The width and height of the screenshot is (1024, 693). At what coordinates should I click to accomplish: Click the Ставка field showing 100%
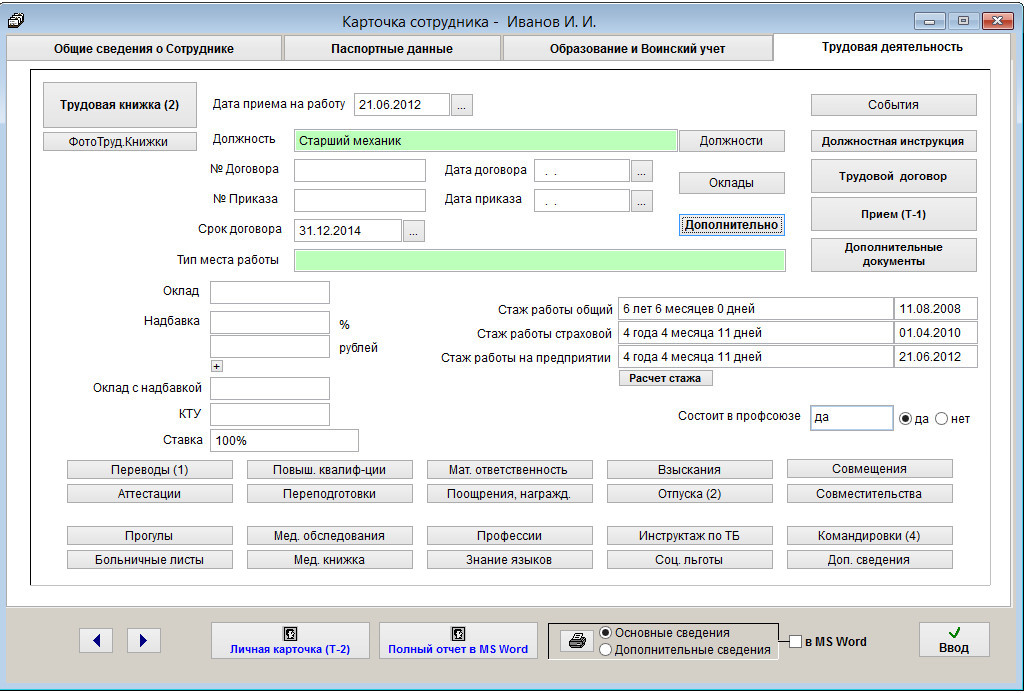pos(284,441)
